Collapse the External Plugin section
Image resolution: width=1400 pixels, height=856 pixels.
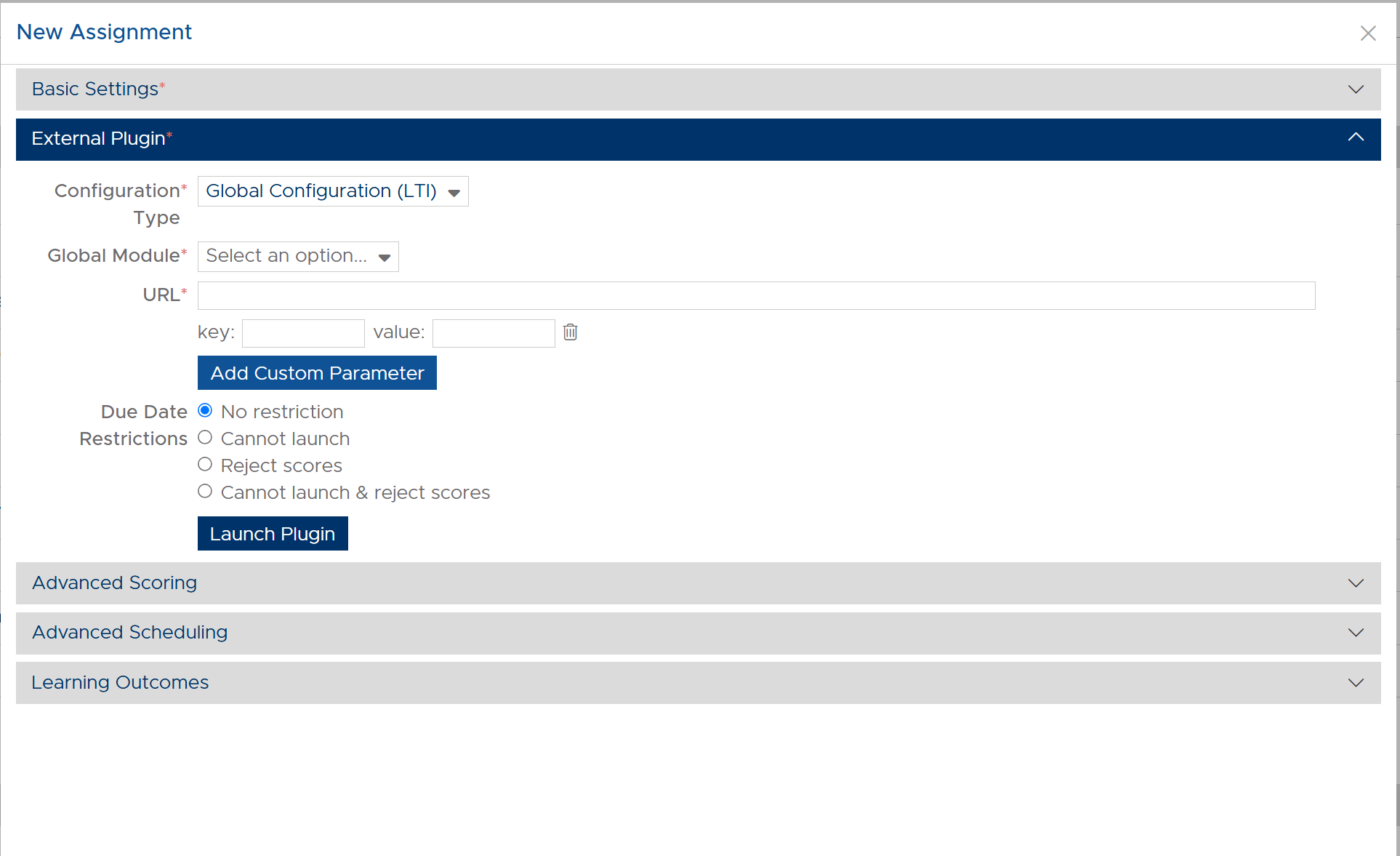pyautogui.click(x=698, y=139)
